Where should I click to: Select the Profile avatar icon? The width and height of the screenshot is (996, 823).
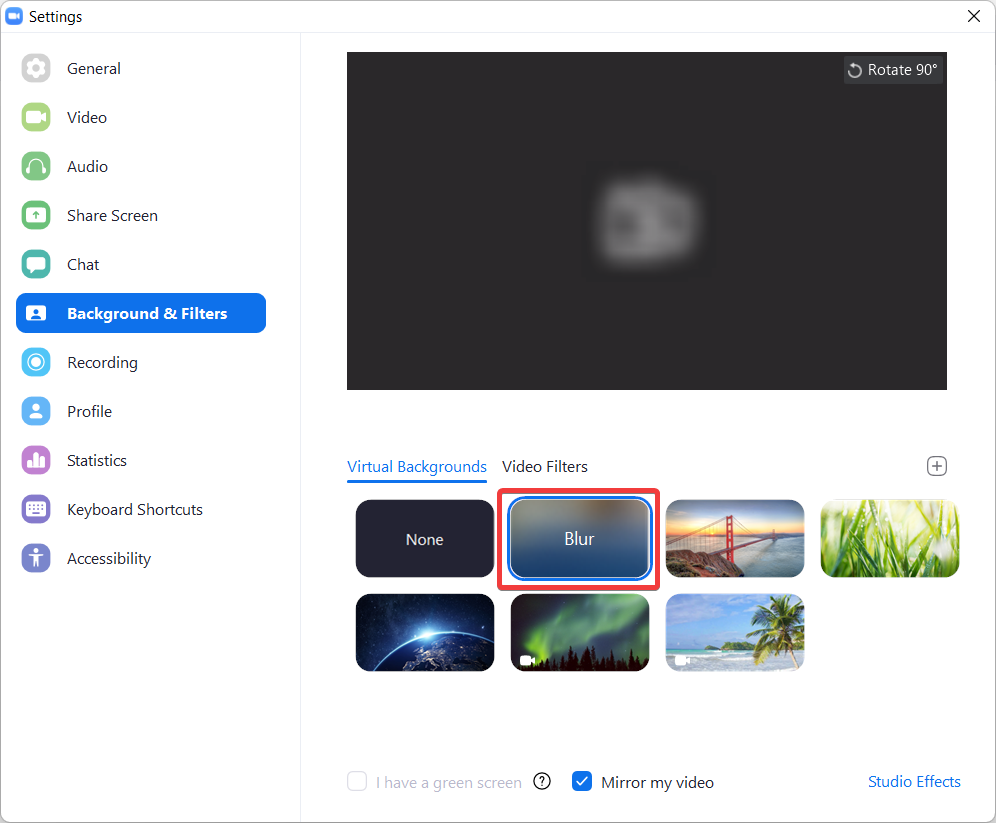pyautogui.click(x=36, y=411)
